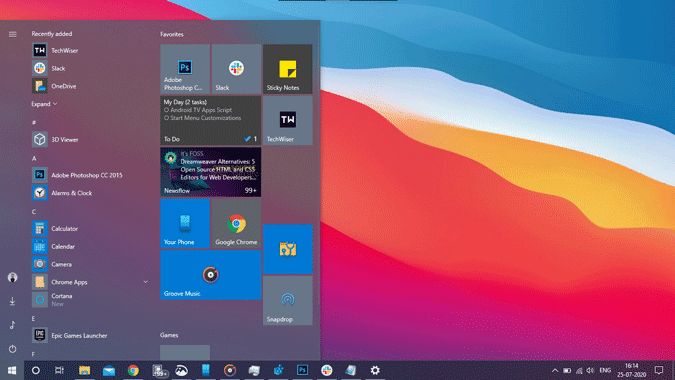The width and height of the screenshot is (675, 380).
Task: Open the Action Center notifications icon
Action: (x=659, y=370)
